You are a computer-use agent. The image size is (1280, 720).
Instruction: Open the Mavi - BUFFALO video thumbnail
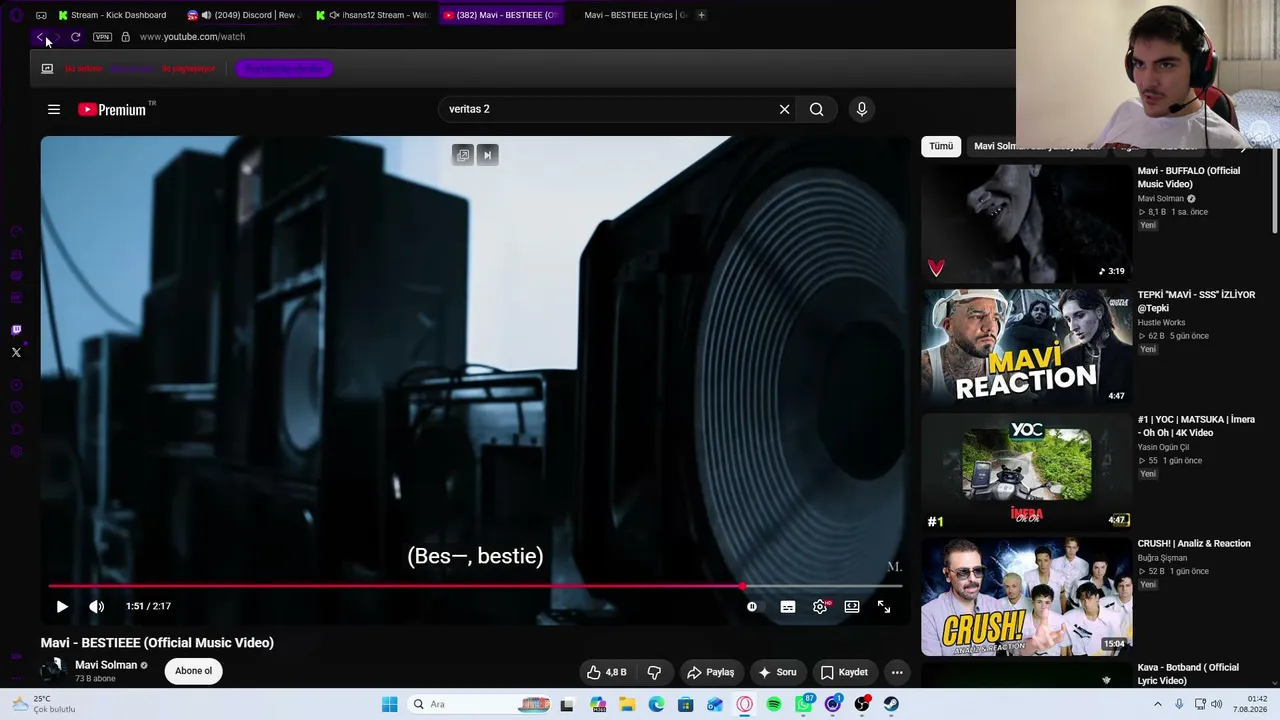(1026, 223)
